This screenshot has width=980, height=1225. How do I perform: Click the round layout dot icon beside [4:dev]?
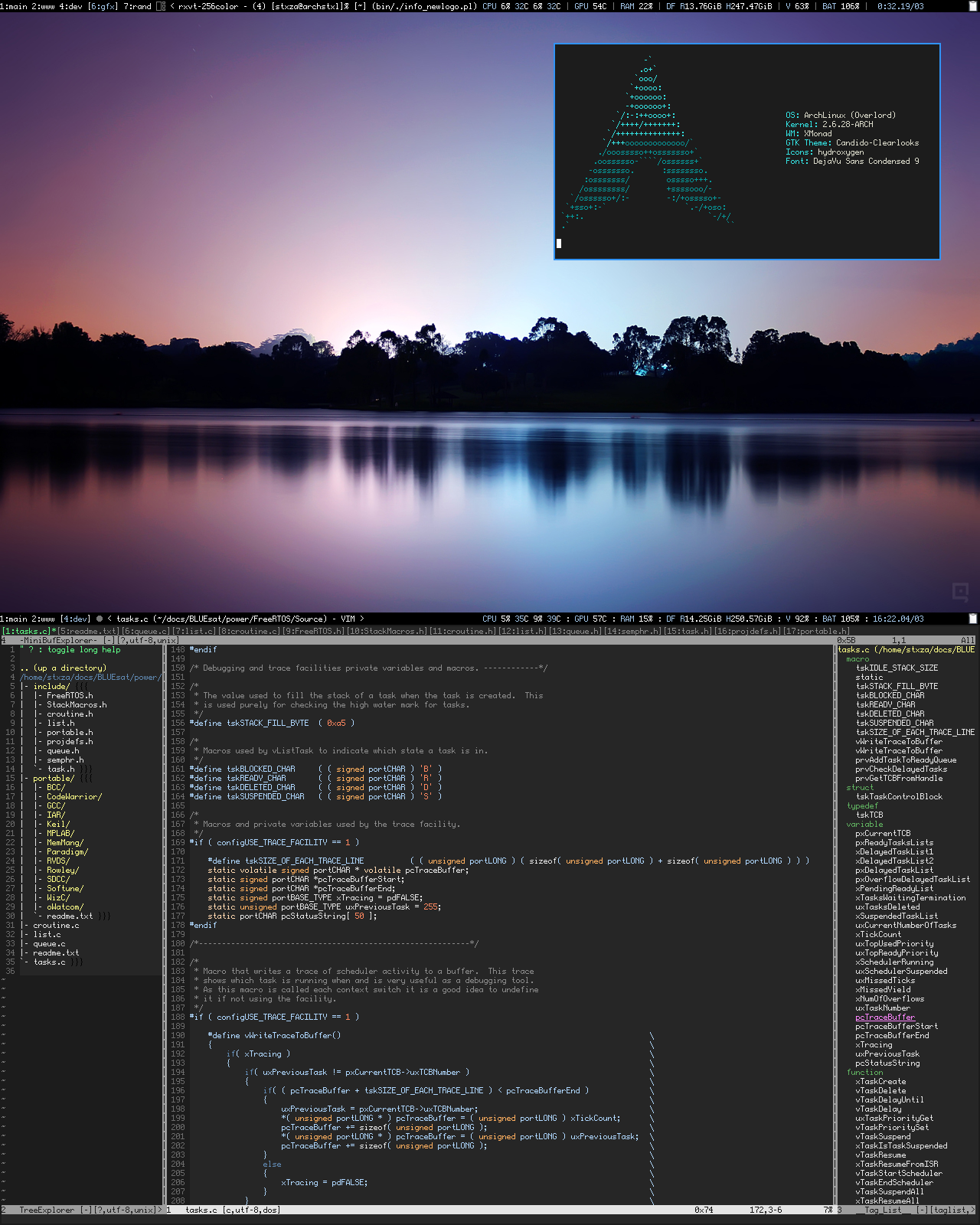[x=100, y=619]
